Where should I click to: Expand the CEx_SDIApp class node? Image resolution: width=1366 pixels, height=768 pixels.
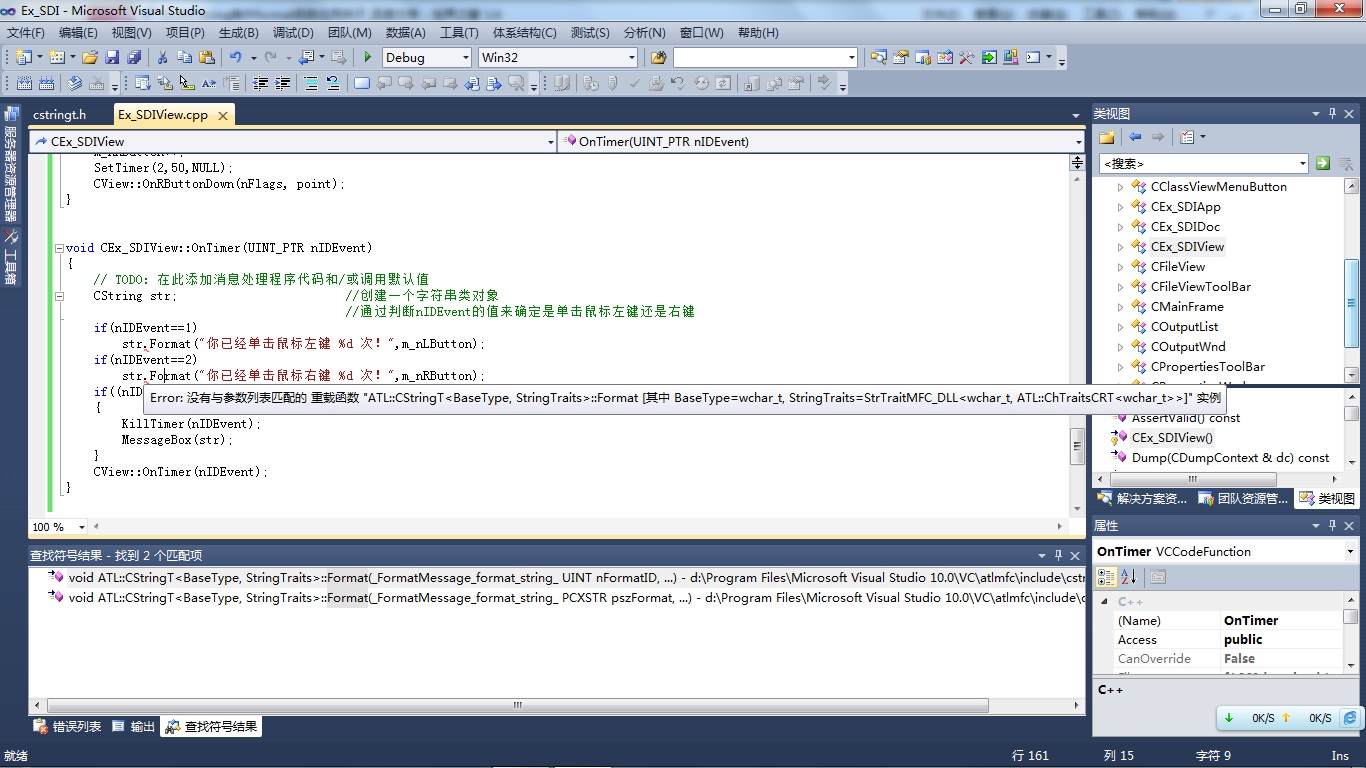click(x=1120, y=207)
